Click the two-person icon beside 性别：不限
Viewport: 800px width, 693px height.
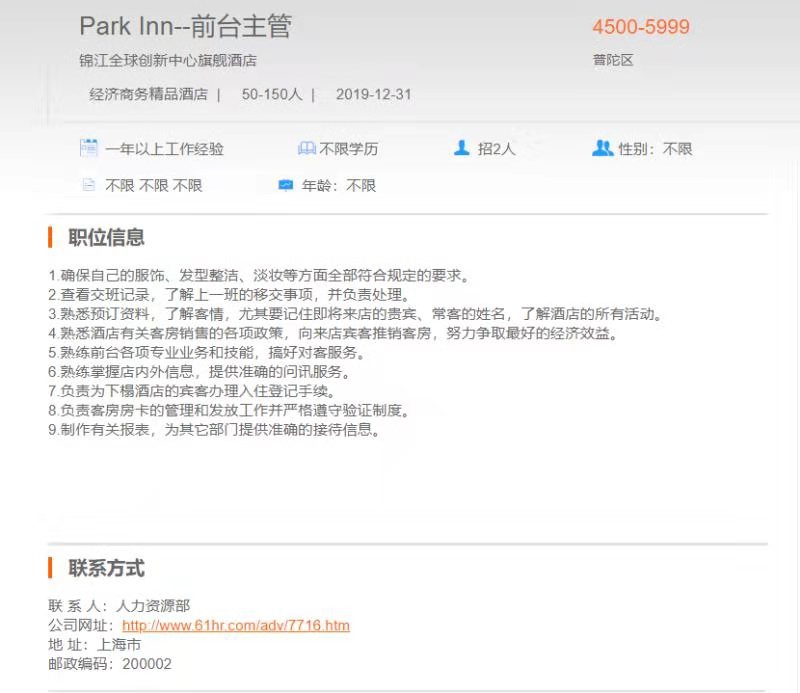coord(602,148)
